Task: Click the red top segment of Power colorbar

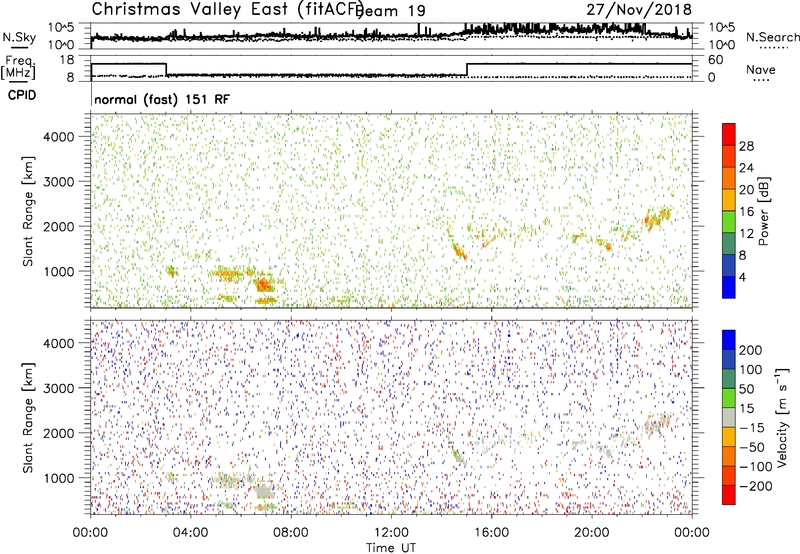Action: (x=729, y=134)
